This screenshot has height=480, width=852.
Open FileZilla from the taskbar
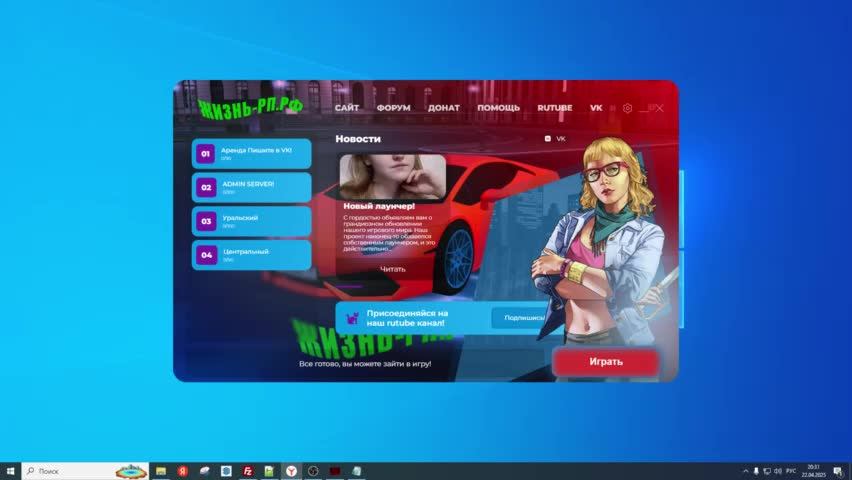[248, 471]
